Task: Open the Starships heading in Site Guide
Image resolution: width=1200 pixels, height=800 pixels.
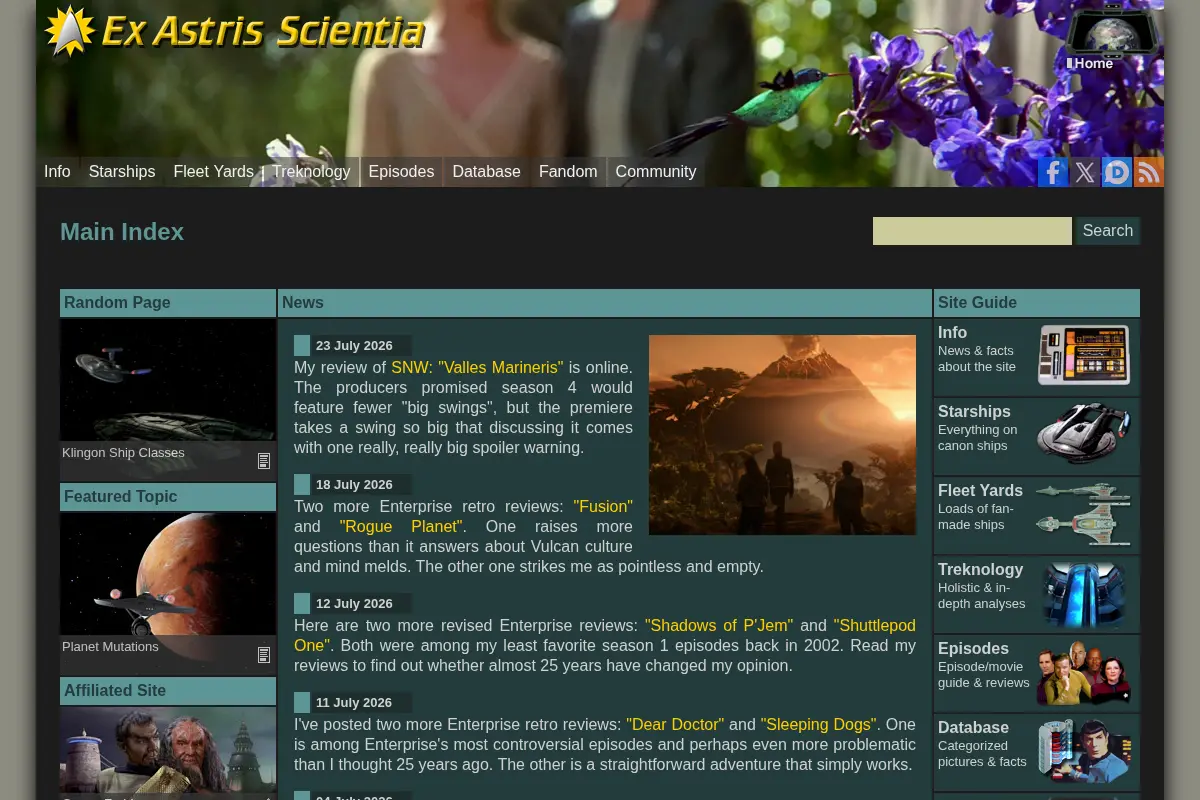Action: (x=974, y=412)
